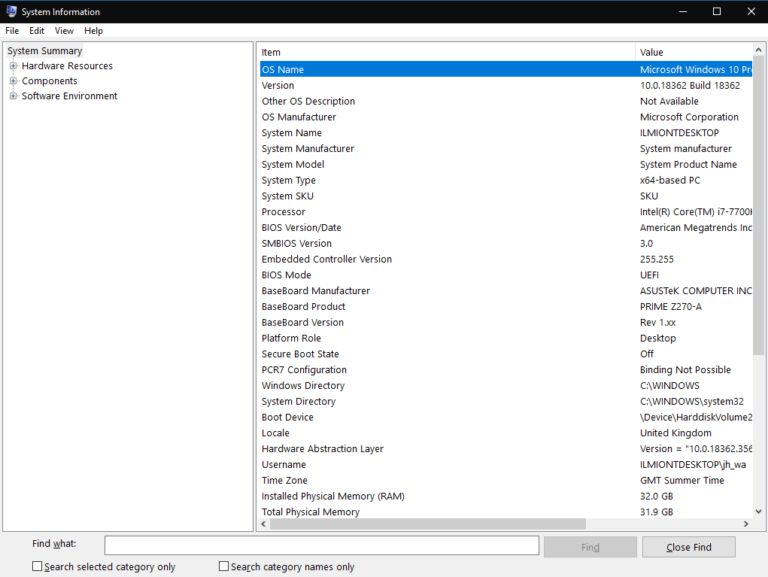
Task: Select the Processor row
Action: coord(506,212)
